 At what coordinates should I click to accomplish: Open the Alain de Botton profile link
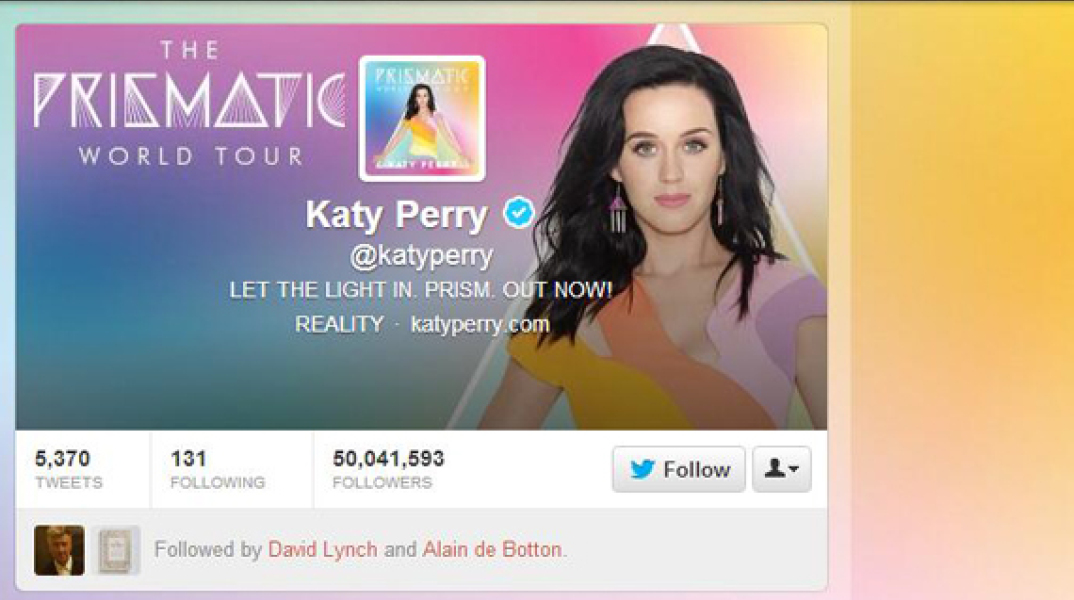click(x=492, y=549)
